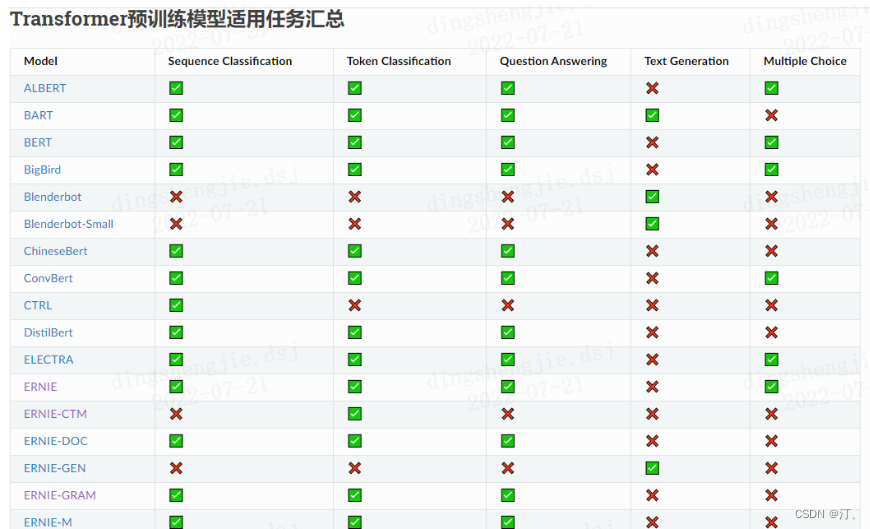870x529 pixels.
Task: Click ERNIE's Multiple Choice check mark
Action: point(771,387)
